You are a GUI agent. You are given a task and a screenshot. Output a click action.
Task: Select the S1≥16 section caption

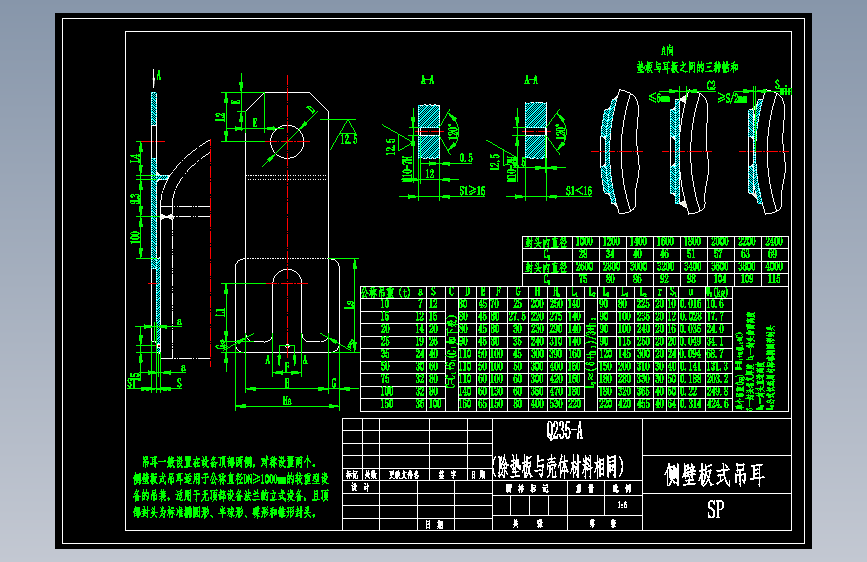click(x=472, y=191)
